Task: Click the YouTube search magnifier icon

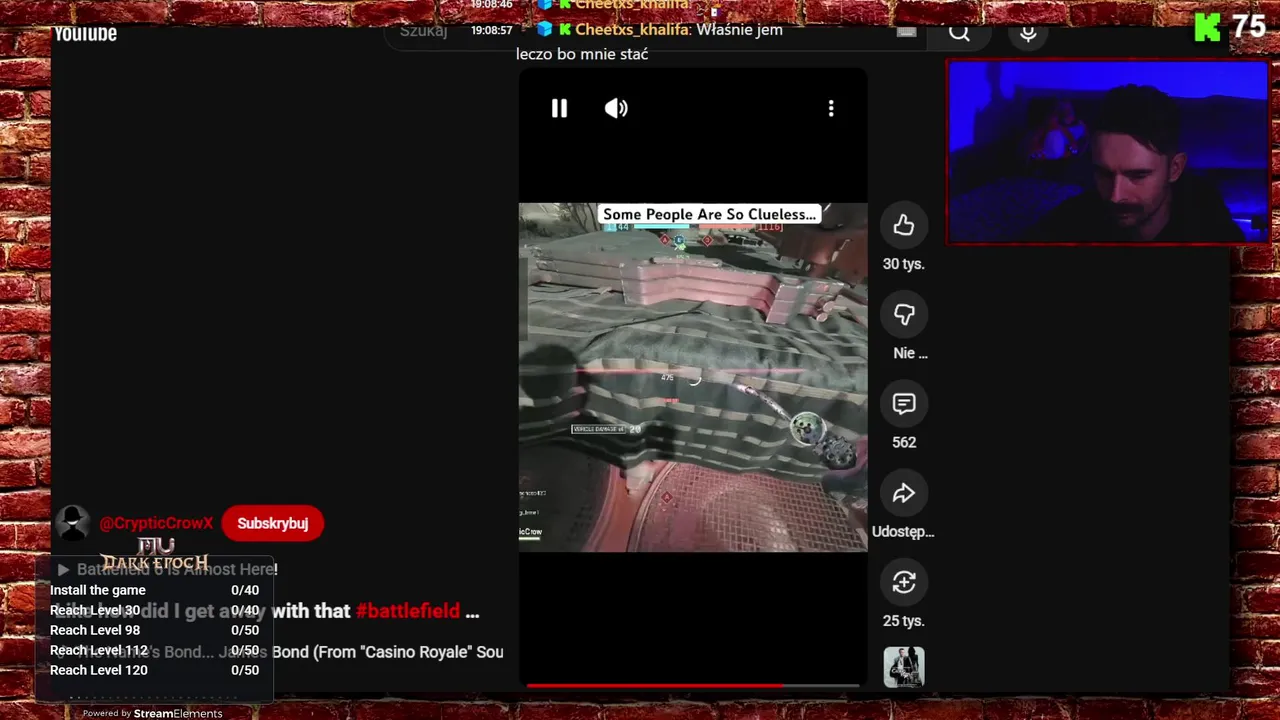Action: 959,32
